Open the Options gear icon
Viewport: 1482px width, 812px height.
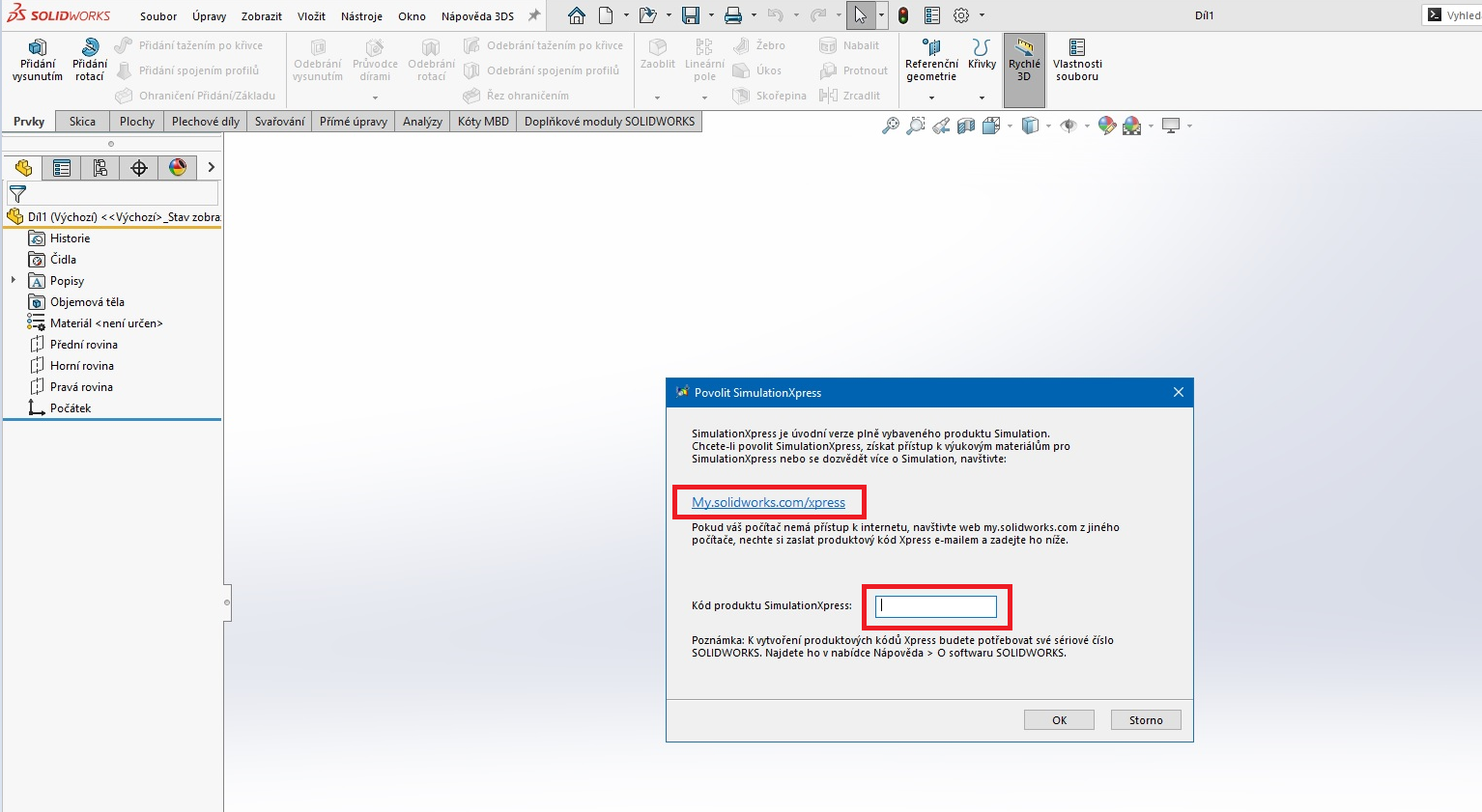click(961, 15)
